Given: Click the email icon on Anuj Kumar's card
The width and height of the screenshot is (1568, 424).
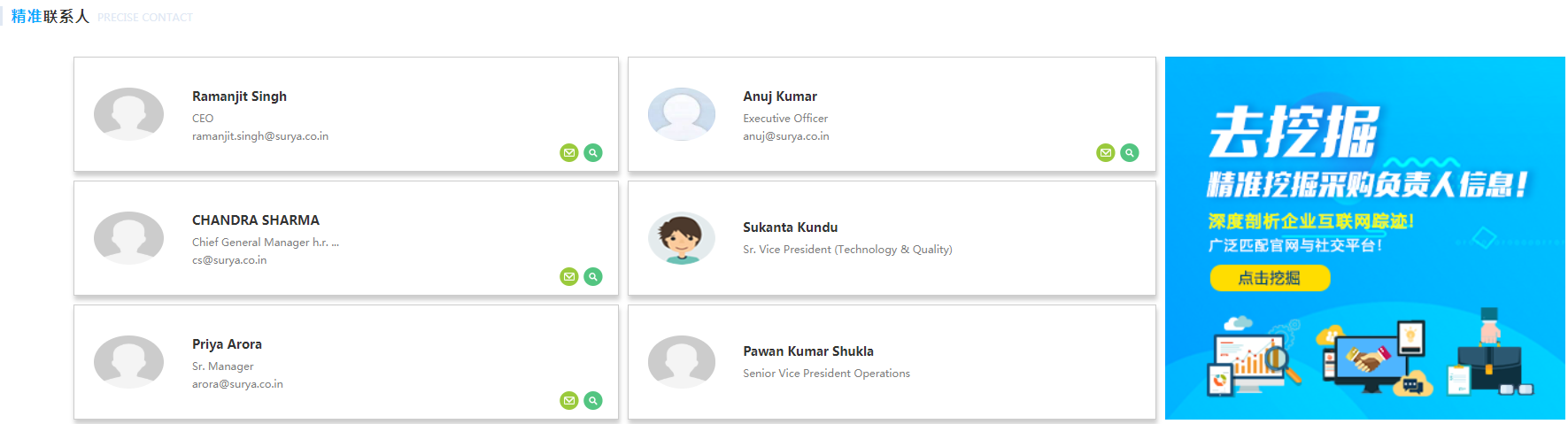Looking at the screenshot, I should (x=1106, y=153).
